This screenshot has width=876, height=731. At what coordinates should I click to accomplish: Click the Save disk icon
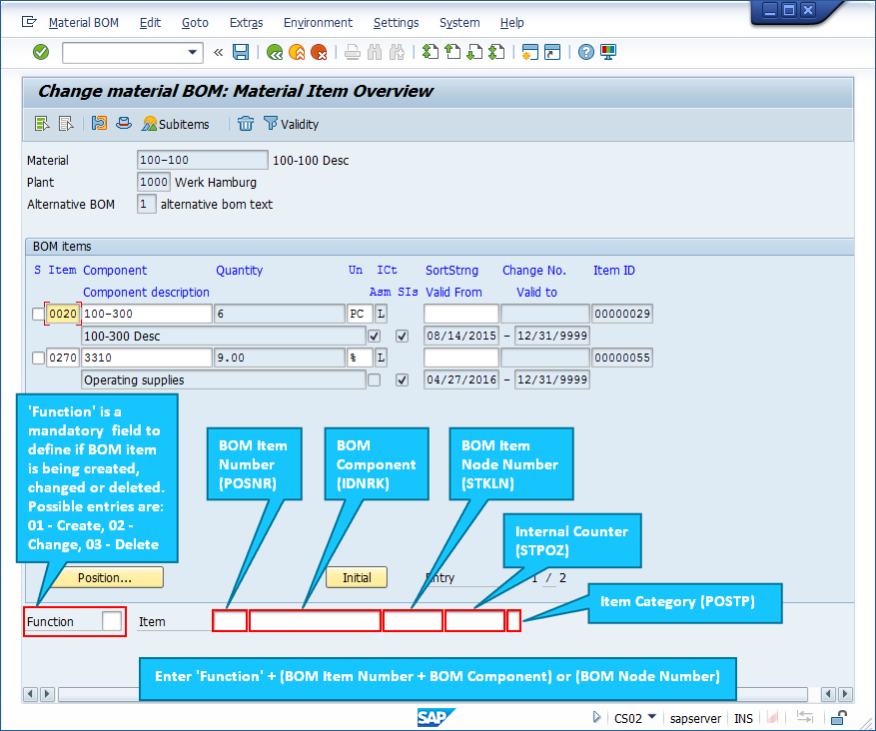241,52
